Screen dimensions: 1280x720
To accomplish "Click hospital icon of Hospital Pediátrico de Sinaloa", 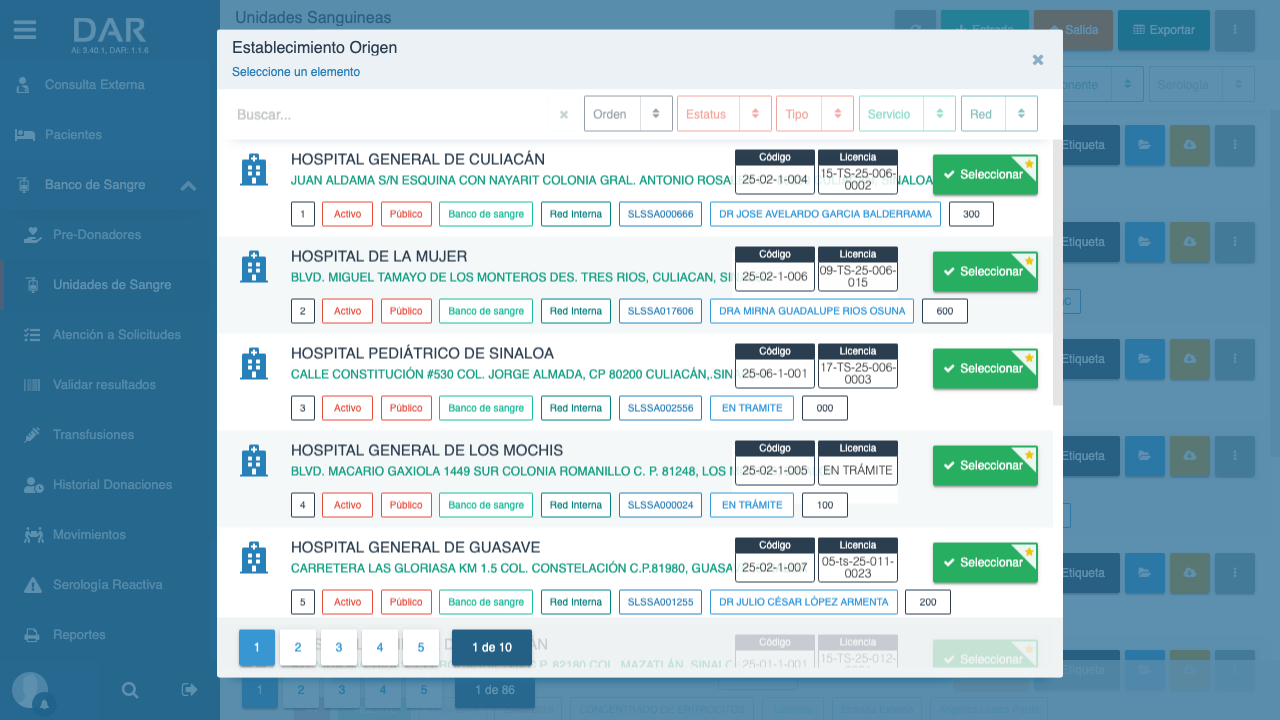I will [x=254, y=364].
